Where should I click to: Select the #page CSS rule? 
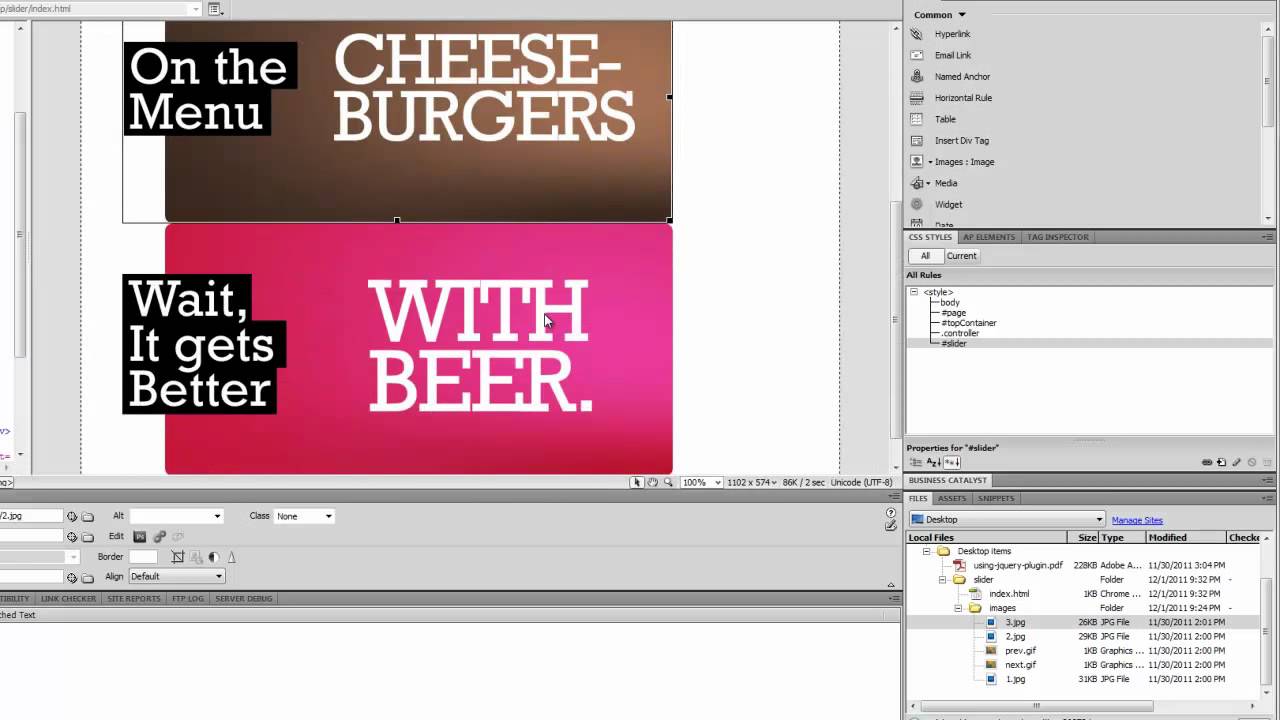(953, 313)
